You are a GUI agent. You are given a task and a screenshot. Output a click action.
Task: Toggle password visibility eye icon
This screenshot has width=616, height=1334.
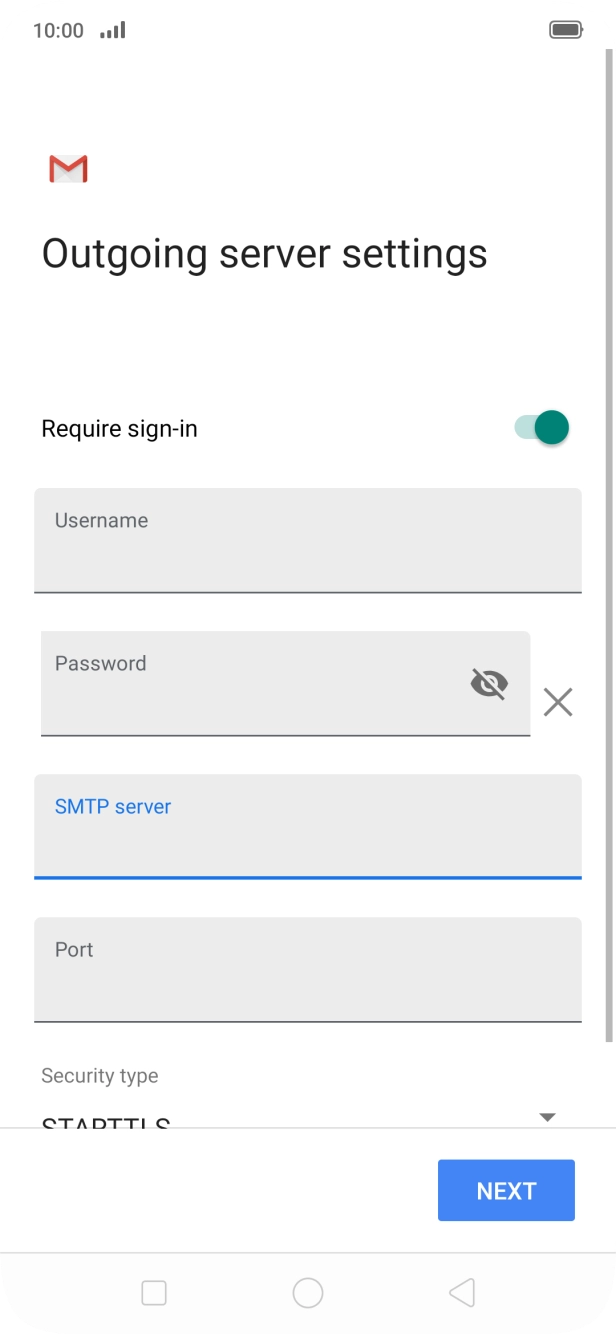(x=489, y=684)
